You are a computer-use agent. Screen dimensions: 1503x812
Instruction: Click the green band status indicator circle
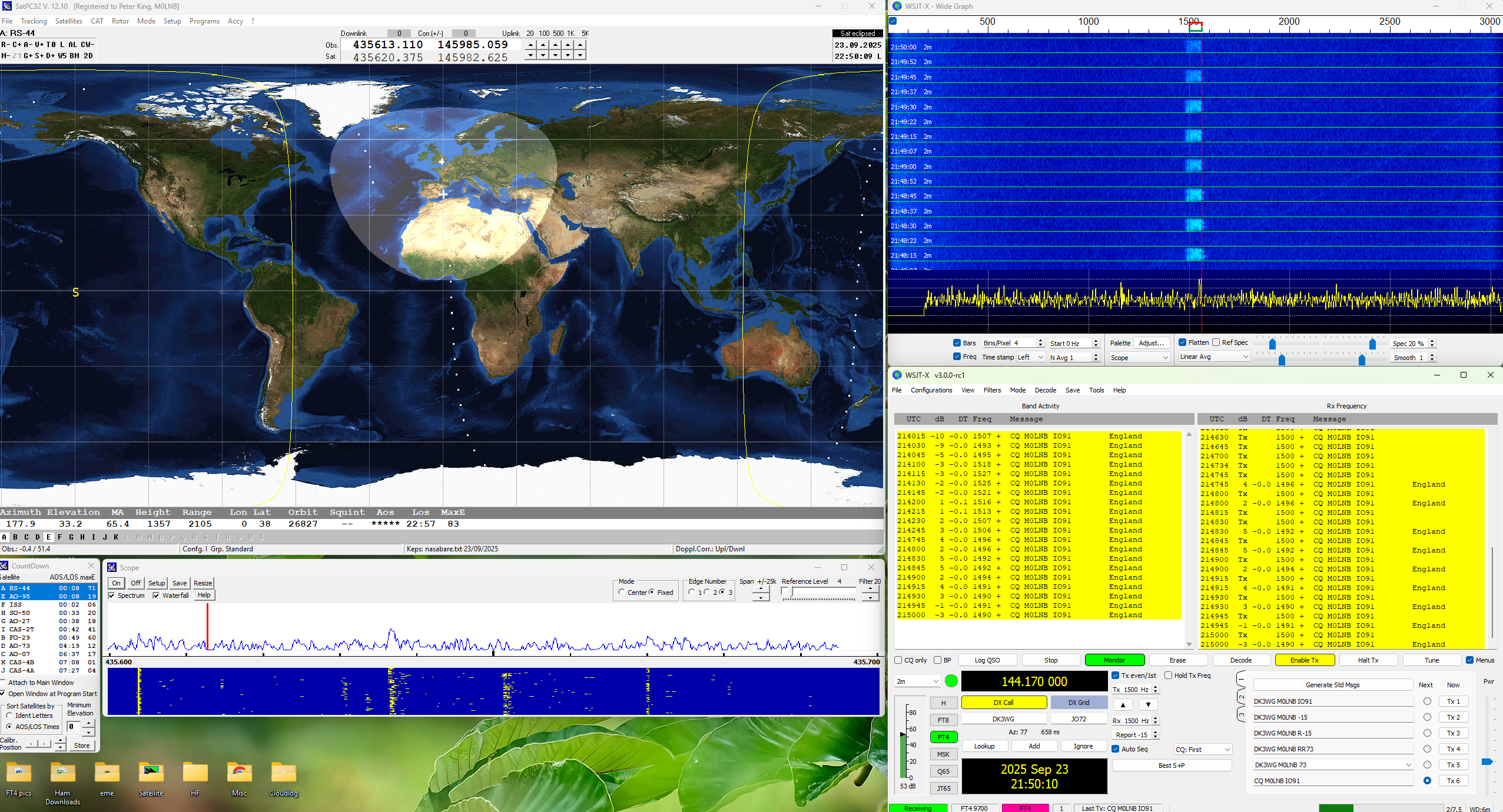951,681
